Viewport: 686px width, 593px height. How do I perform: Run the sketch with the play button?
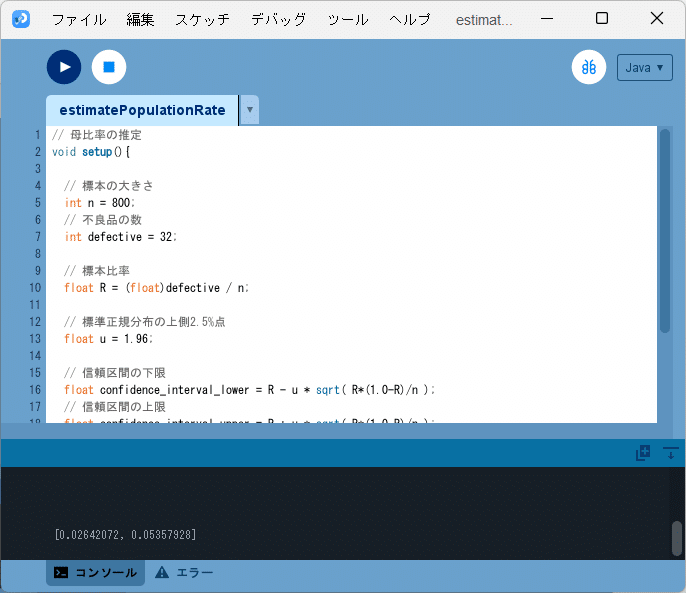(x=64, y=67)
